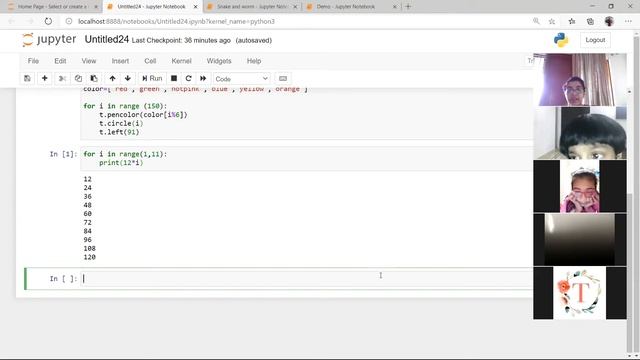Click the print(12*i) code line
Image resolution: width=640 pixels, height=360 pixels.
point(121,162)
